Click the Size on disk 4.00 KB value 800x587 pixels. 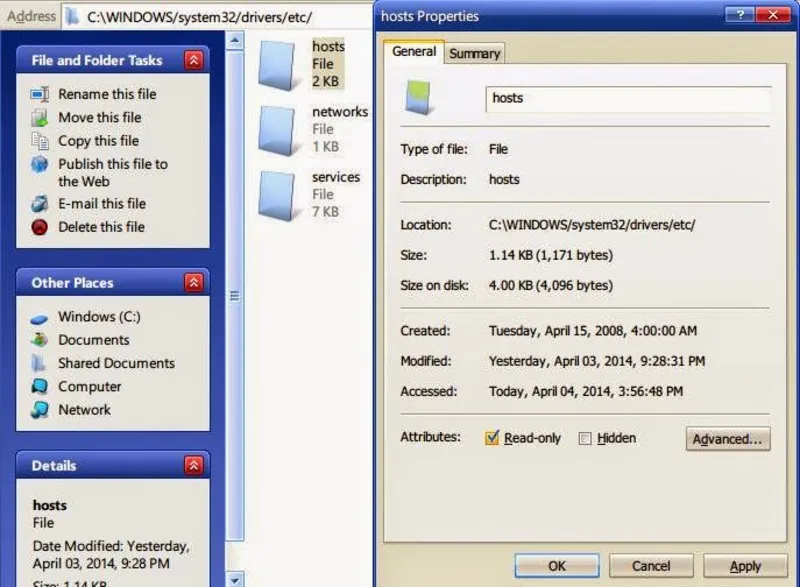[x=551, y=286]
